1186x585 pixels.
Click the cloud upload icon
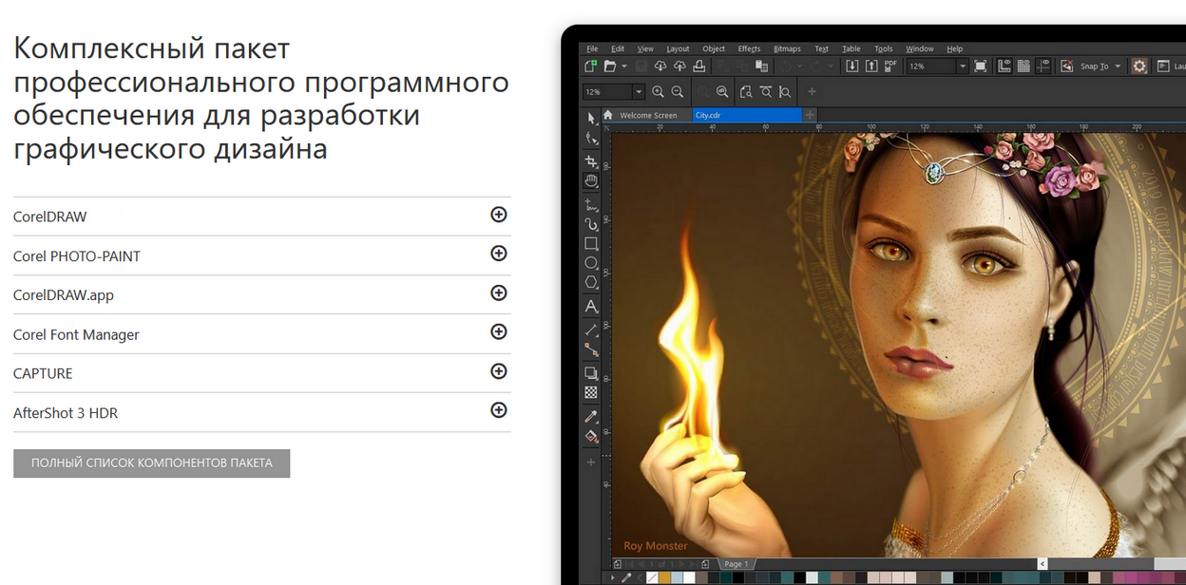(680, 66)
